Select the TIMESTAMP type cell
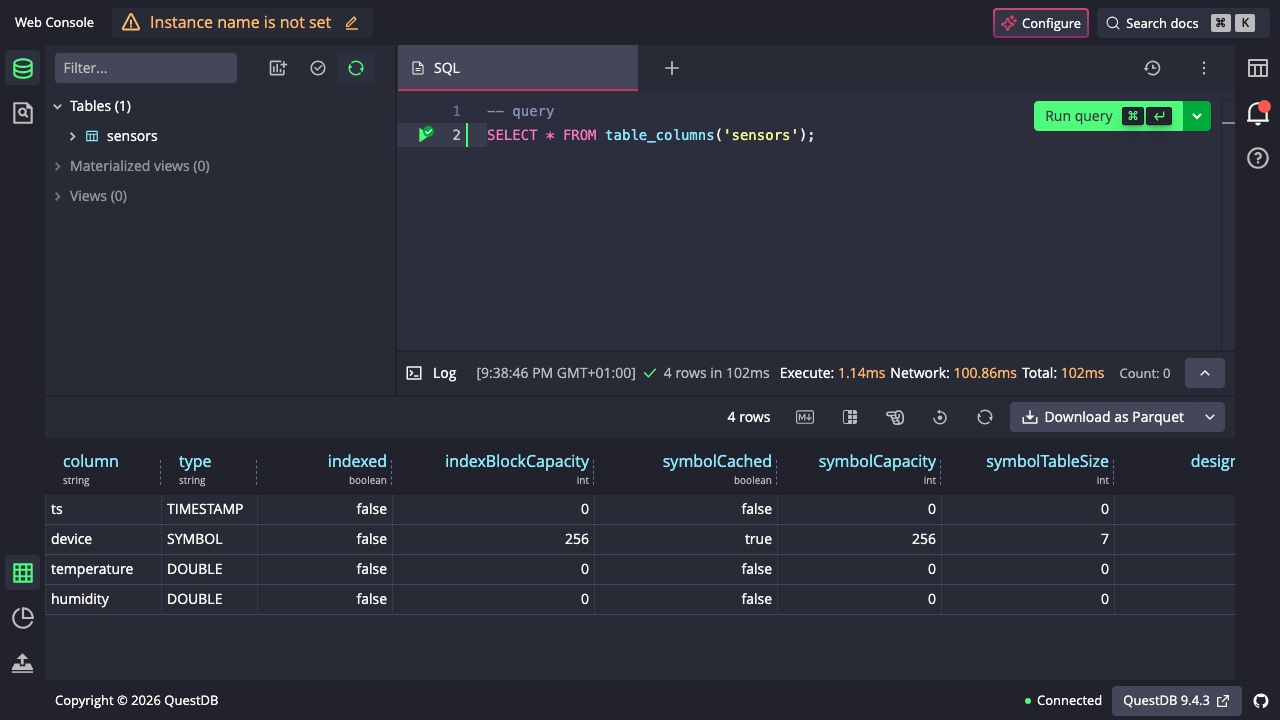1280x720 pixels. pyautogui.click(x=209, y=509)
